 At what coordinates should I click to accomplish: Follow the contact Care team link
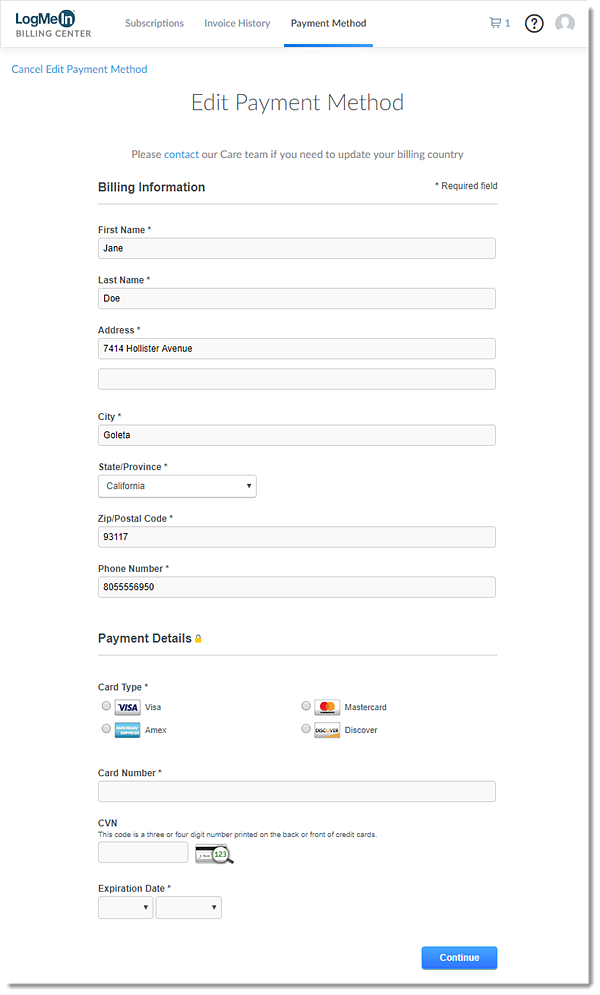(x=181, y=155)
